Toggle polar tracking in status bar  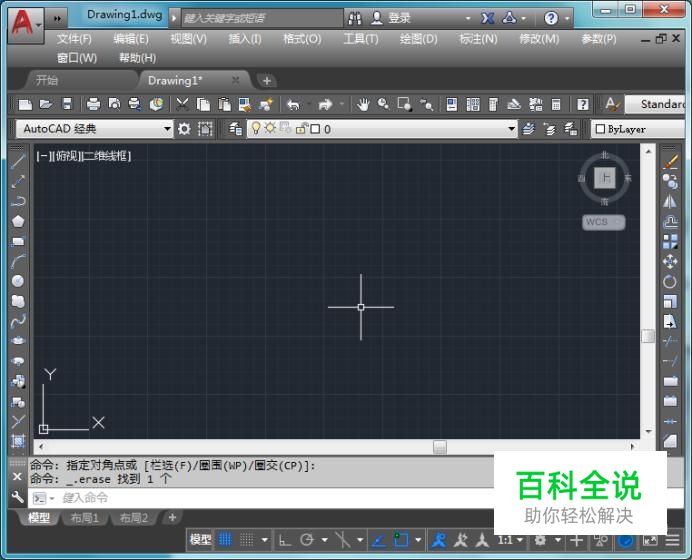(307, 540)
